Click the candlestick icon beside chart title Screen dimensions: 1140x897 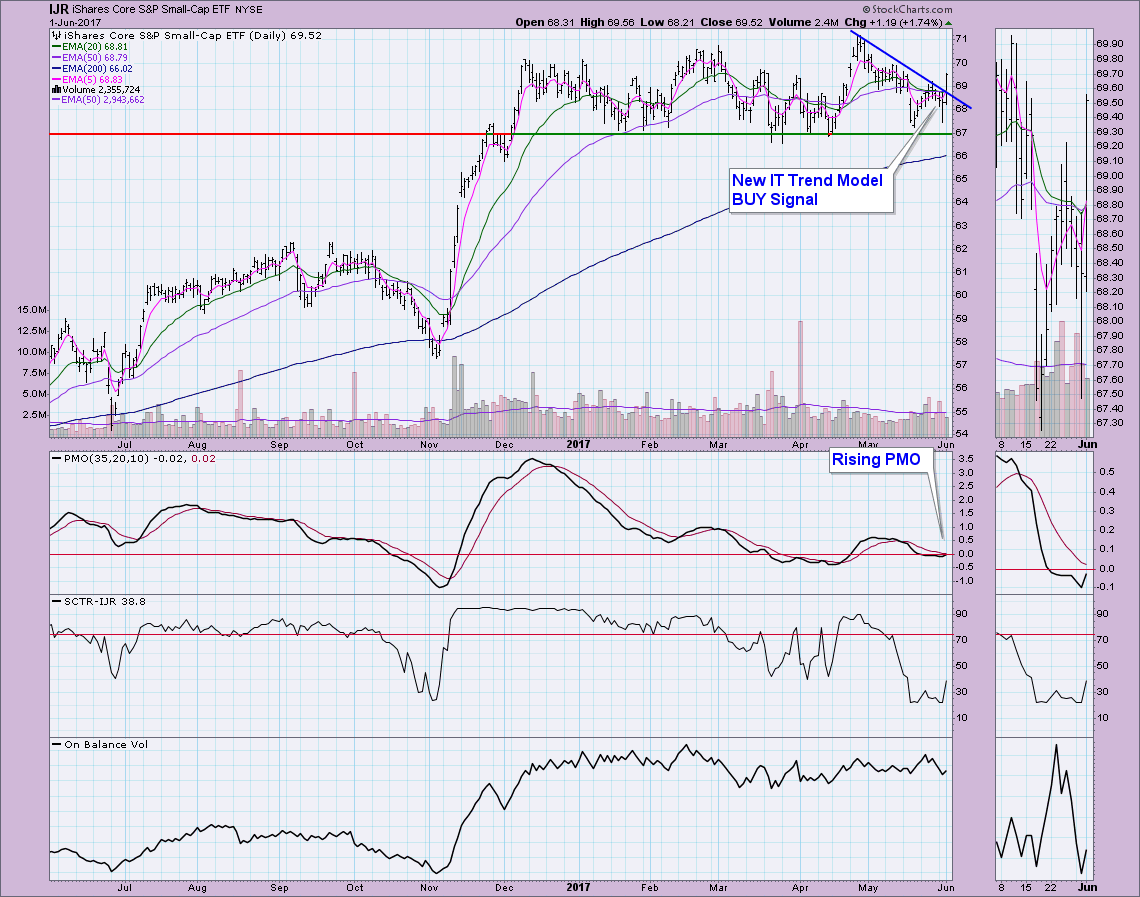coord(56,36)
